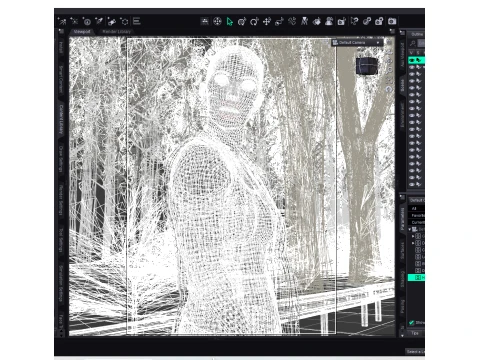Image resolution: width=480 pixels, height=360 pixels.
Task: Click the topmost viewport control beside camera dropdown
Action: click(x=389, y=42)
